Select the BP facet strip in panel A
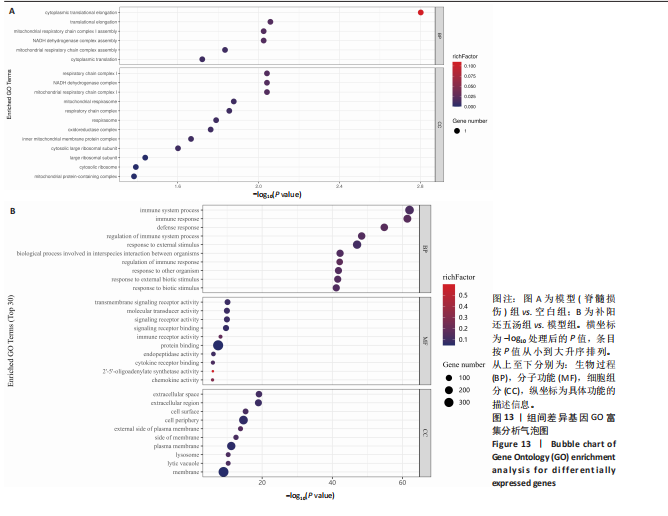The width and height of the screenshot is (668, 516). (x=439, y=36)
